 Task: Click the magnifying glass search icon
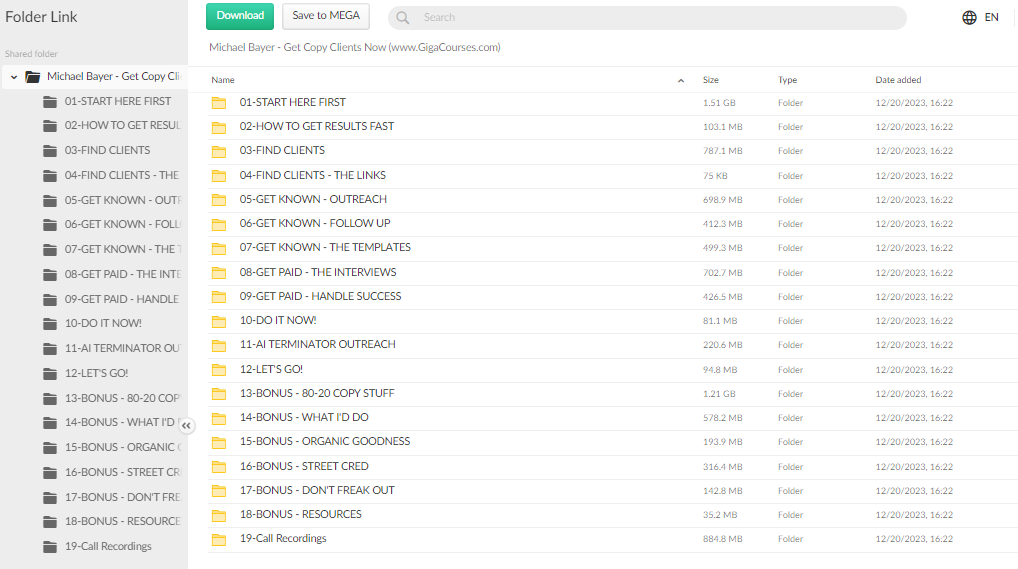point(402,18)
